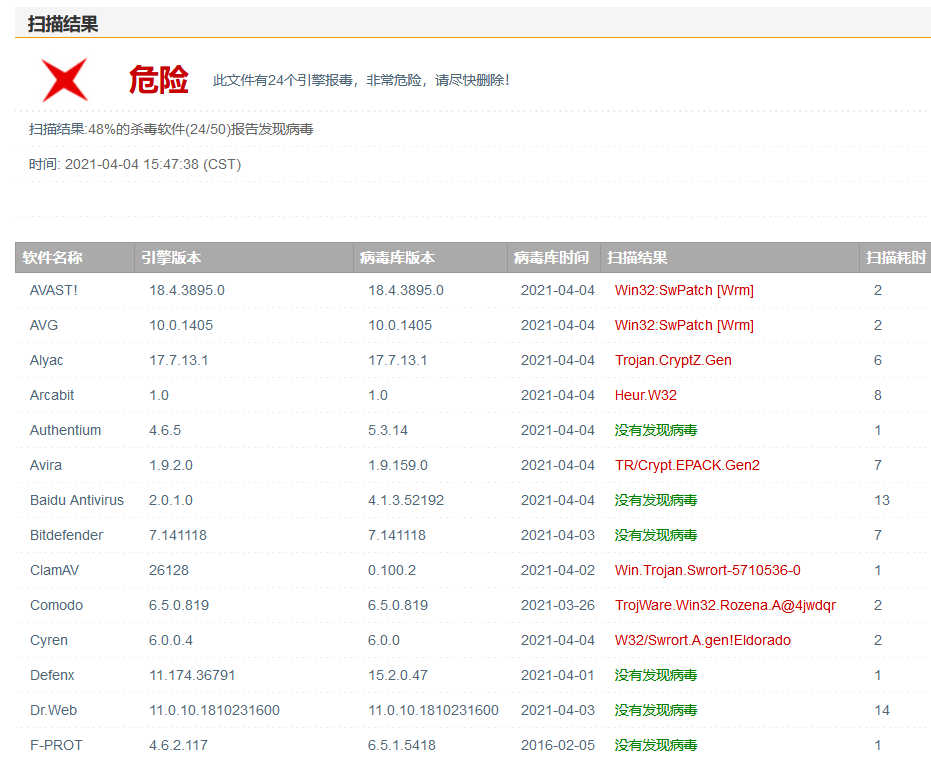931x758 pixels.
Task: Click AVG result Win32:SwPatch [Wrm]
Action: point(684,325)
